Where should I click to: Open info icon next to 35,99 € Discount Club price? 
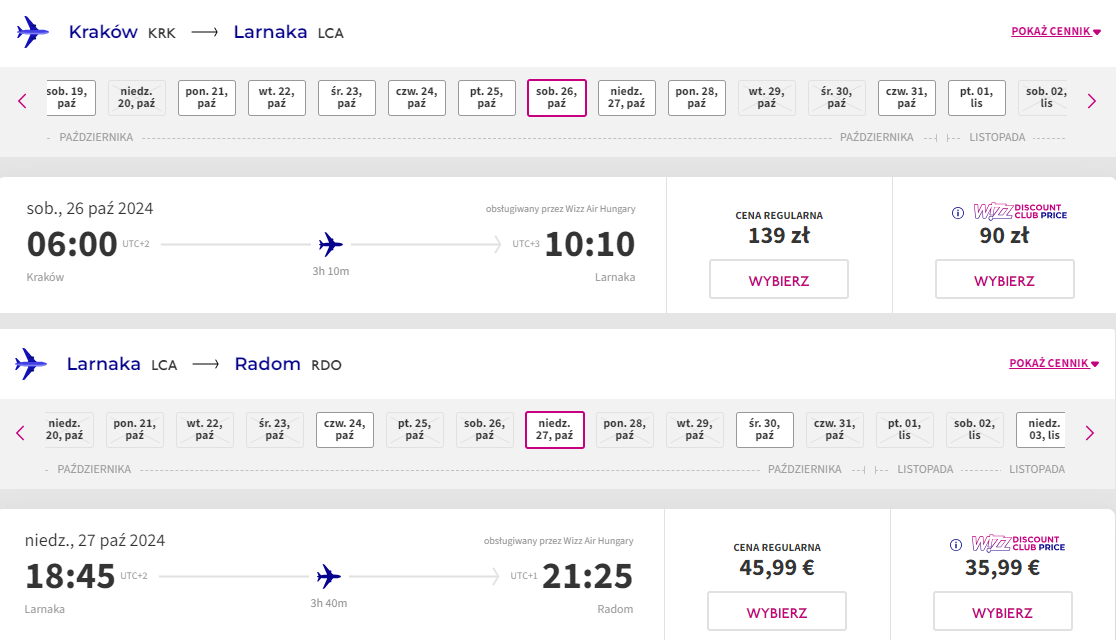coord(956,545)
